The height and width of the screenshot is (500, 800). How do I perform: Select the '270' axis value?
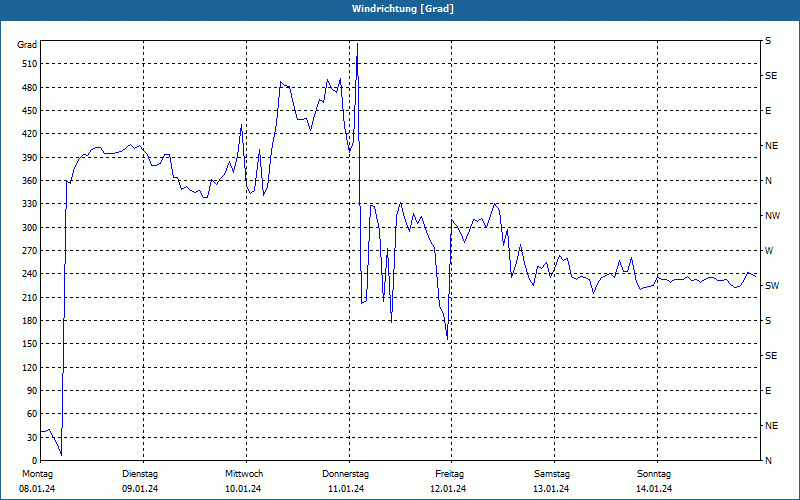click(x=29, y=251)
